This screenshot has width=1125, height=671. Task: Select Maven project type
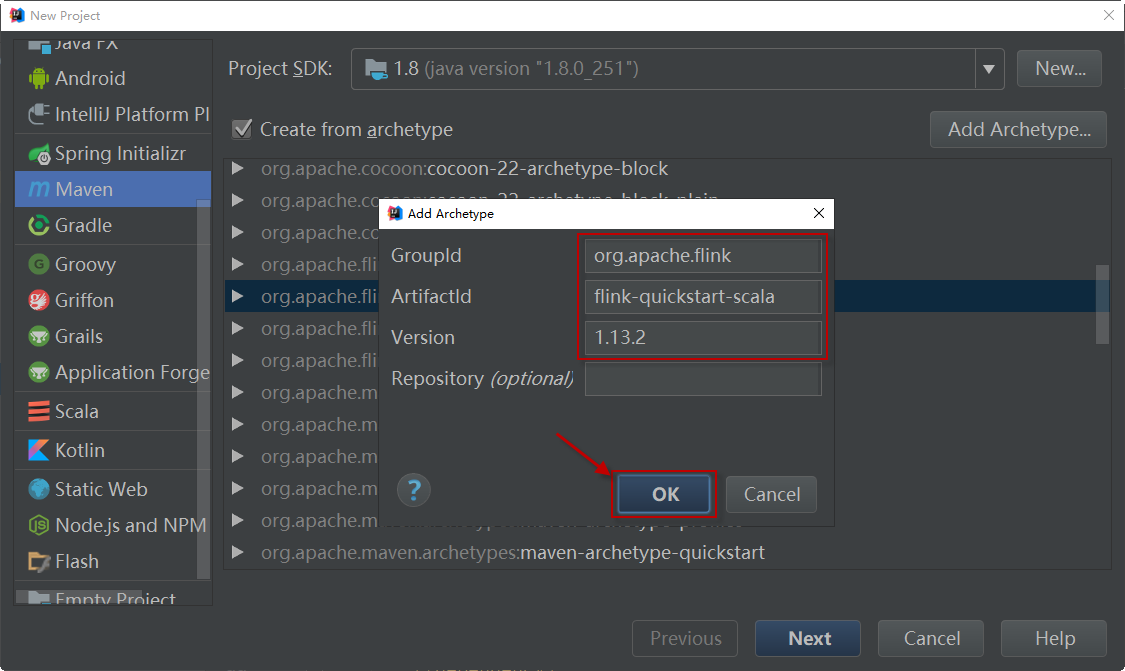pyautogui.click(x=113, y=189)
